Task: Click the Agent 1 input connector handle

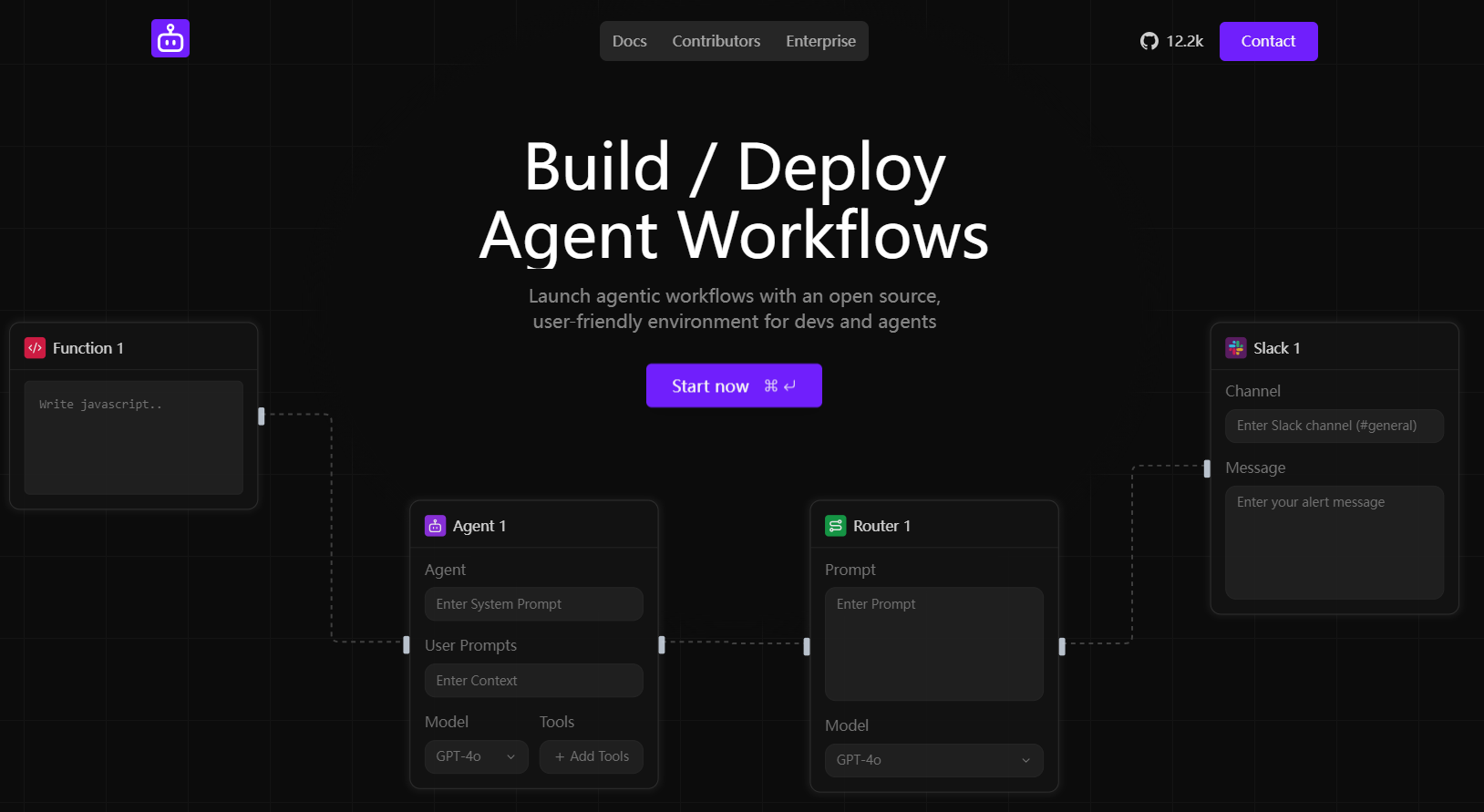Action: click(x=407, y=645)
